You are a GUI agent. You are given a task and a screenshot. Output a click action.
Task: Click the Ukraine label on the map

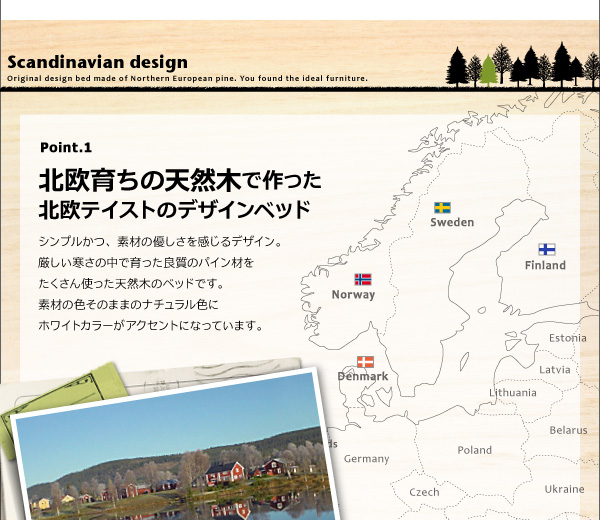564,489
